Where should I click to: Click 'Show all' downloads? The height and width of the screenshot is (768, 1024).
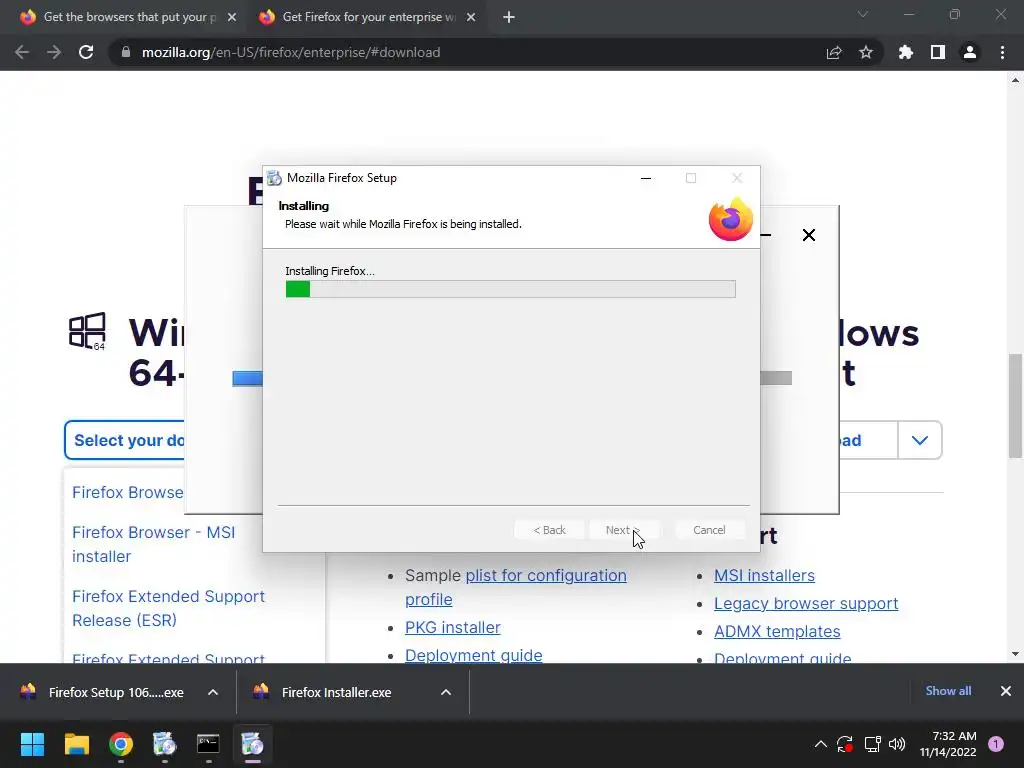948,691
